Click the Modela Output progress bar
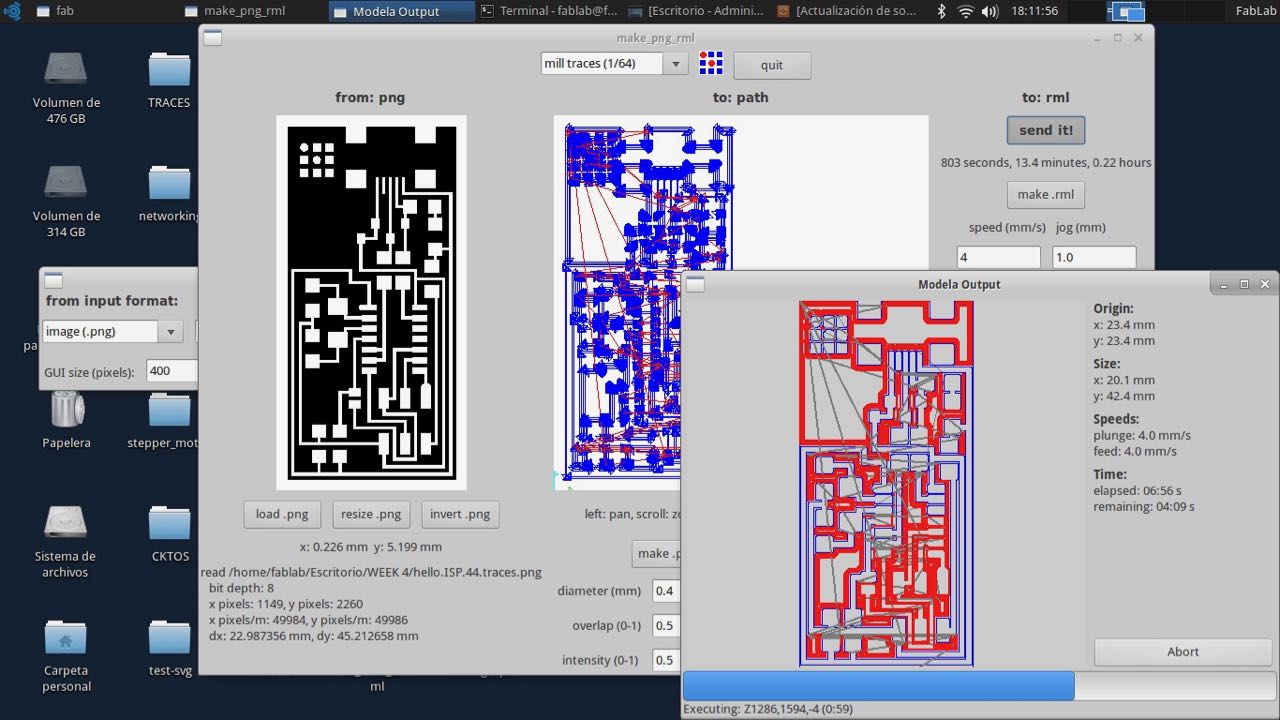This screenshot has width=1280, height=720. (979, 686)
